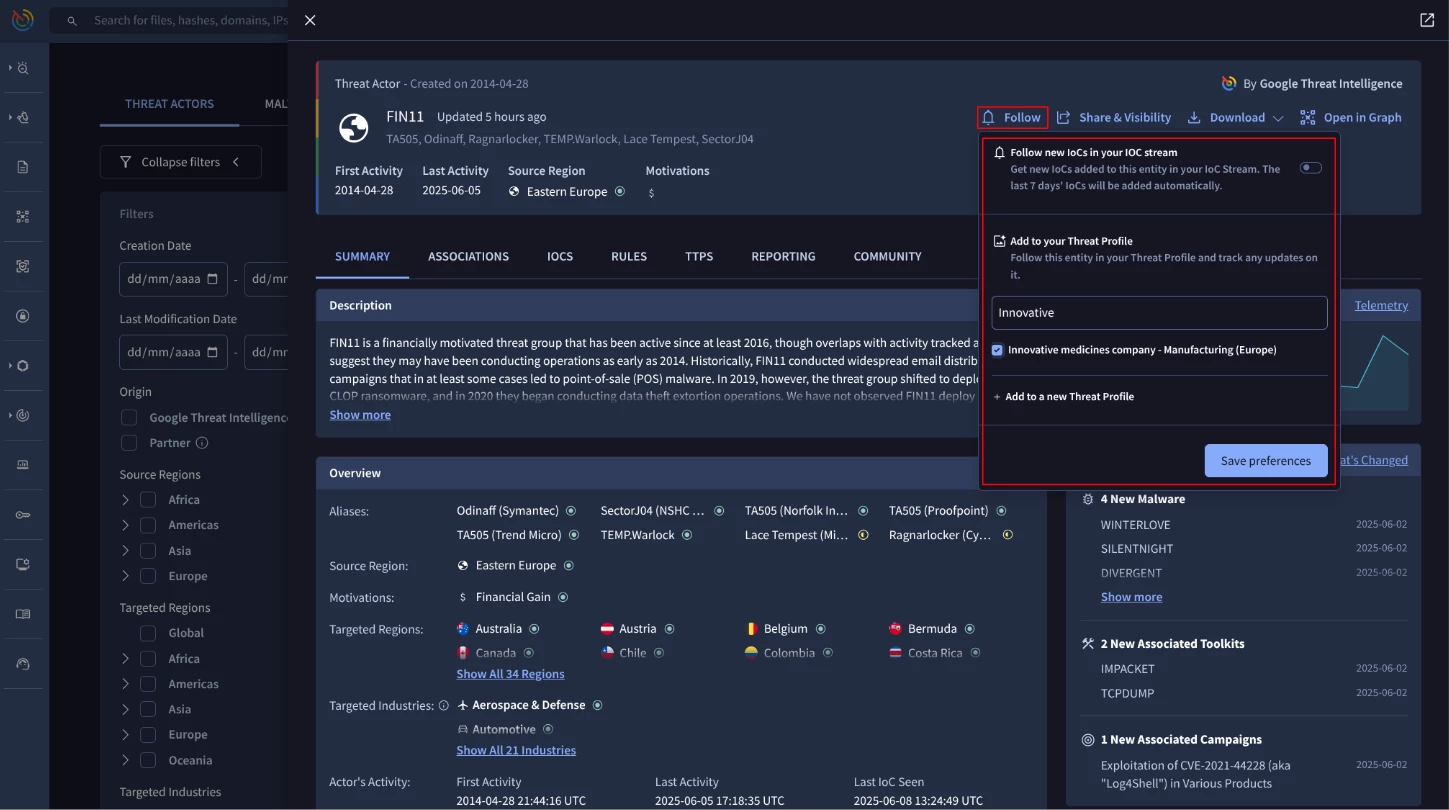Click the hexagon icon in left sidebar
Screen dimensions: 1449x810
click(x=23, y=366)
